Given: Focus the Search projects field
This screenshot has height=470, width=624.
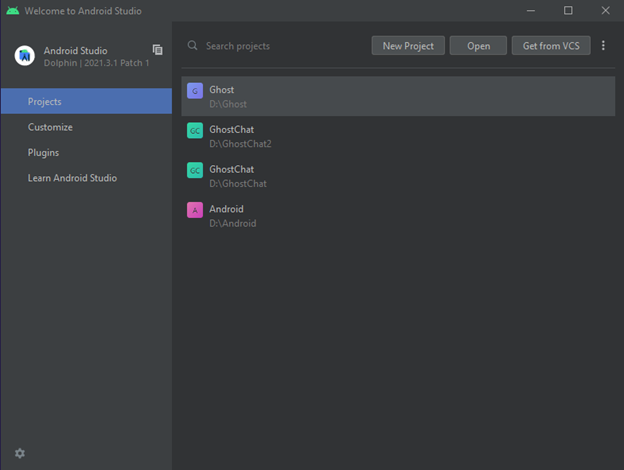Looking at the screenshot, I should coord(275,46).
